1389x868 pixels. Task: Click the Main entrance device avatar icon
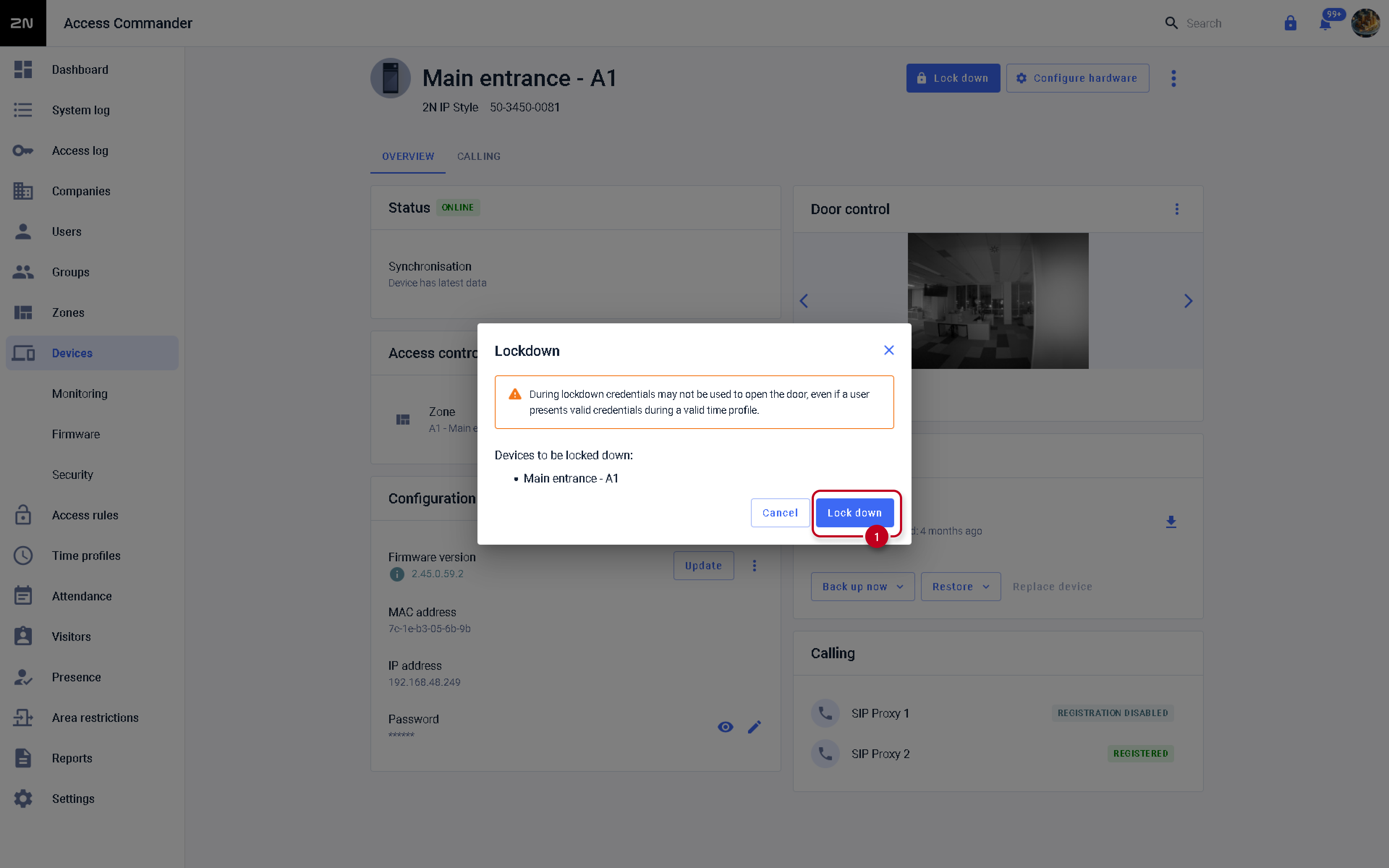[x=390, y=78]
